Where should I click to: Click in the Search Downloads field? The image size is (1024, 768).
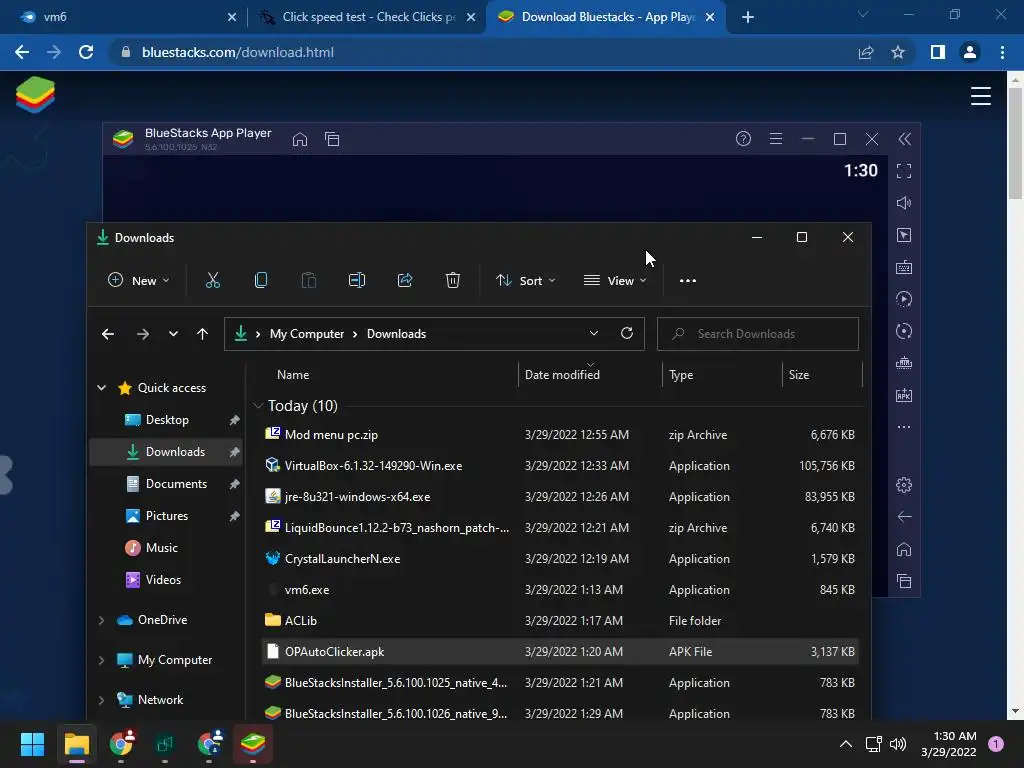click(758, 334)
